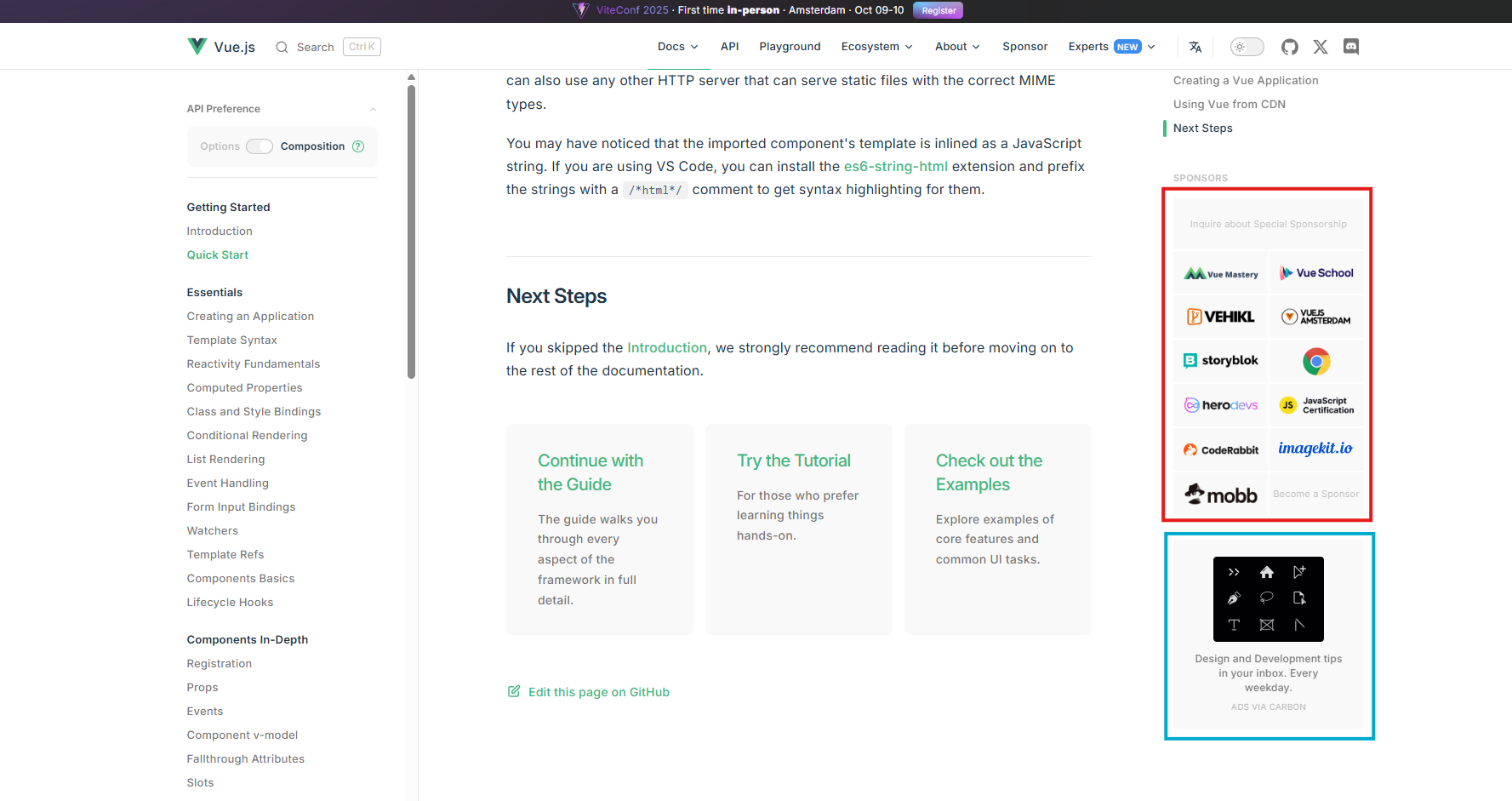
Task: Open Component v-model in sidebar
Action: 242,735
